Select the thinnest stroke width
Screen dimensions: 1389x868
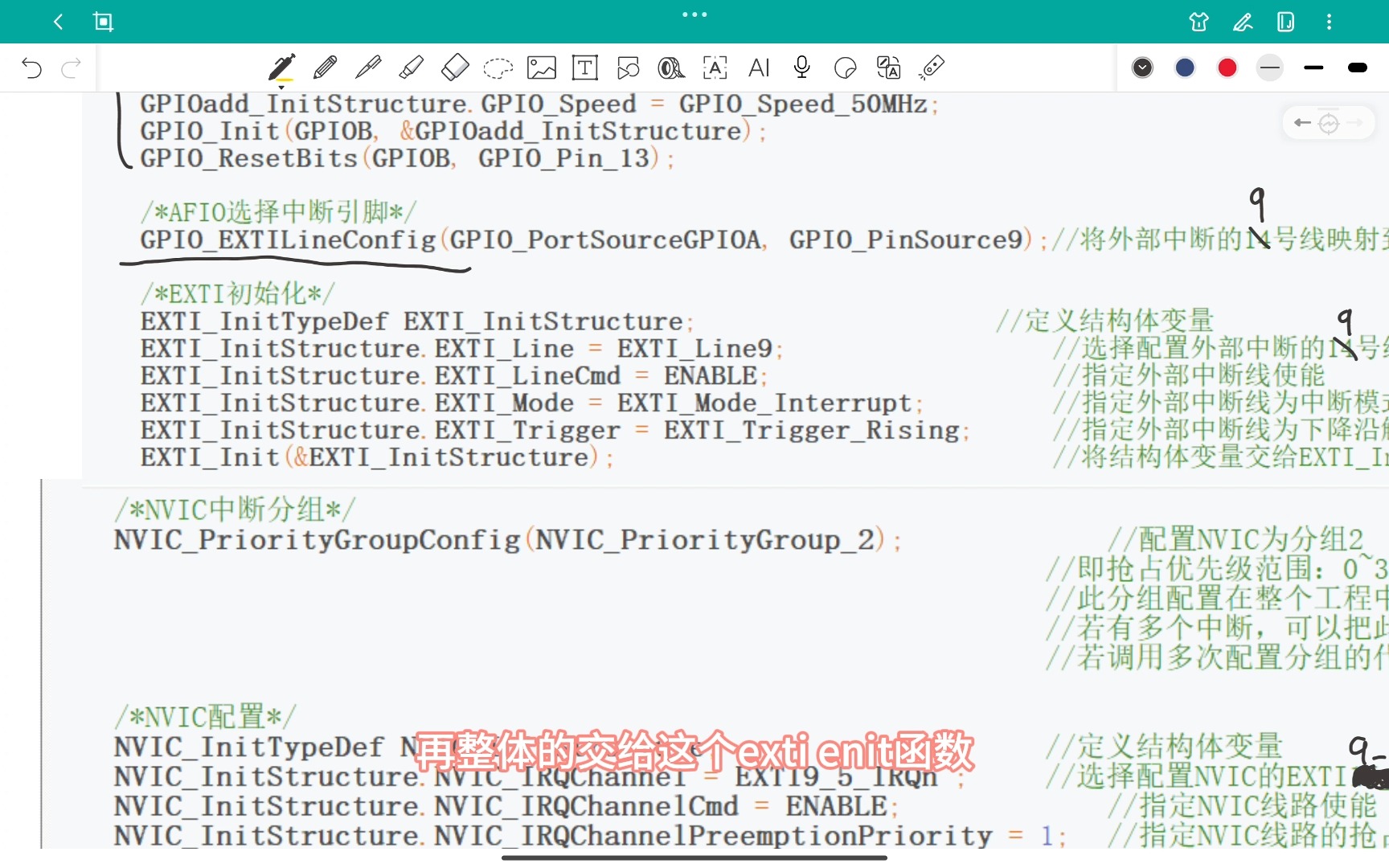point(1270,68)
